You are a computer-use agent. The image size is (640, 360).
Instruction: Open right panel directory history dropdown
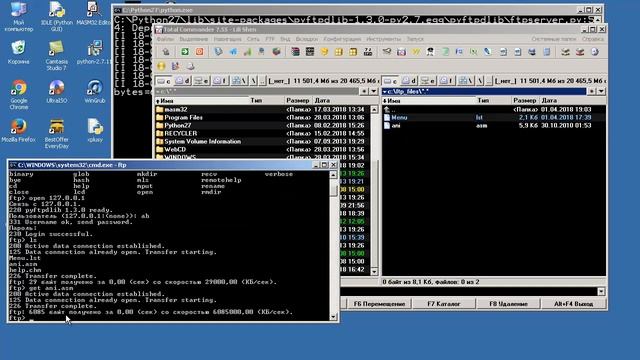601,91
